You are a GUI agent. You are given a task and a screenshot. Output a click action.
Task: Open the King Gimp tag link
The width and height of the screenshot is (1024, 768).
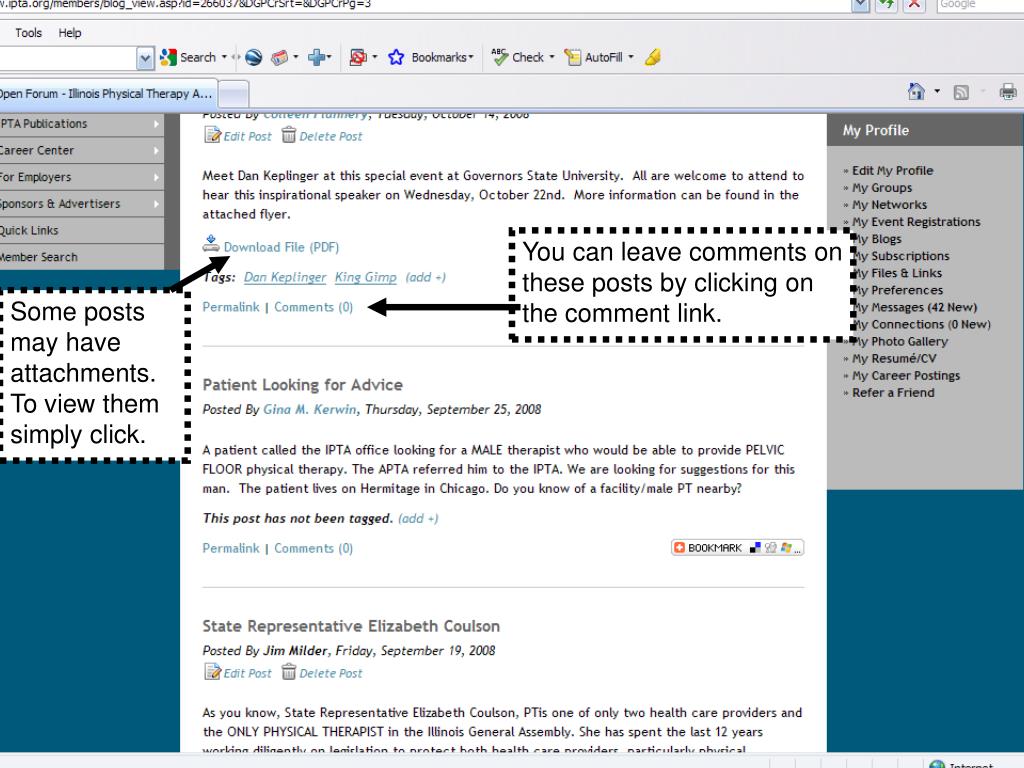click(366, 277)
